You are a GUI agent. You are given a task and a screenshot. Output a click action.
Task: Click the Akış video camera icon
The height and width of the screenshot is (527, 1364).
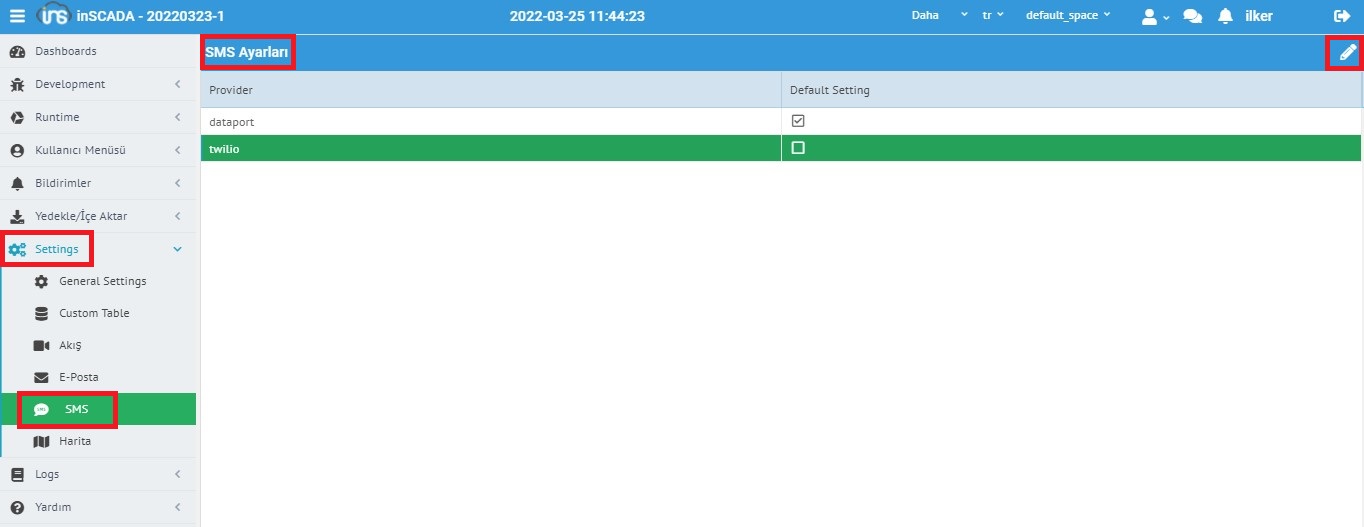tap(41, 345)
